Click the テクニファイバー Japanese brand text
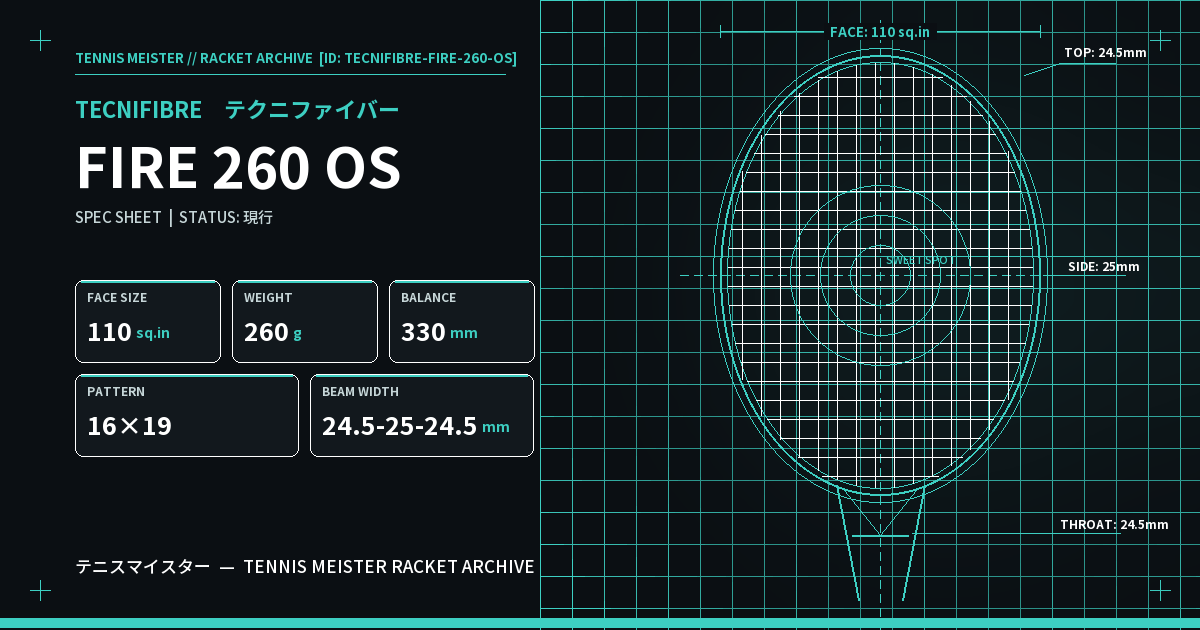 click(x=312, y=110)
